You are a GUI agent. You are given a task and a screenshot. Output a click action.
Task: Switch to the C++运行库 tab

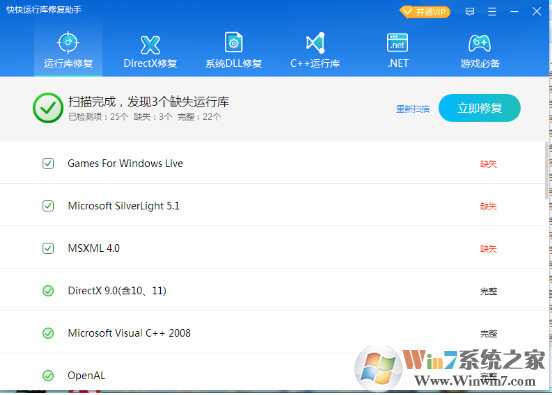coord(315,49)
